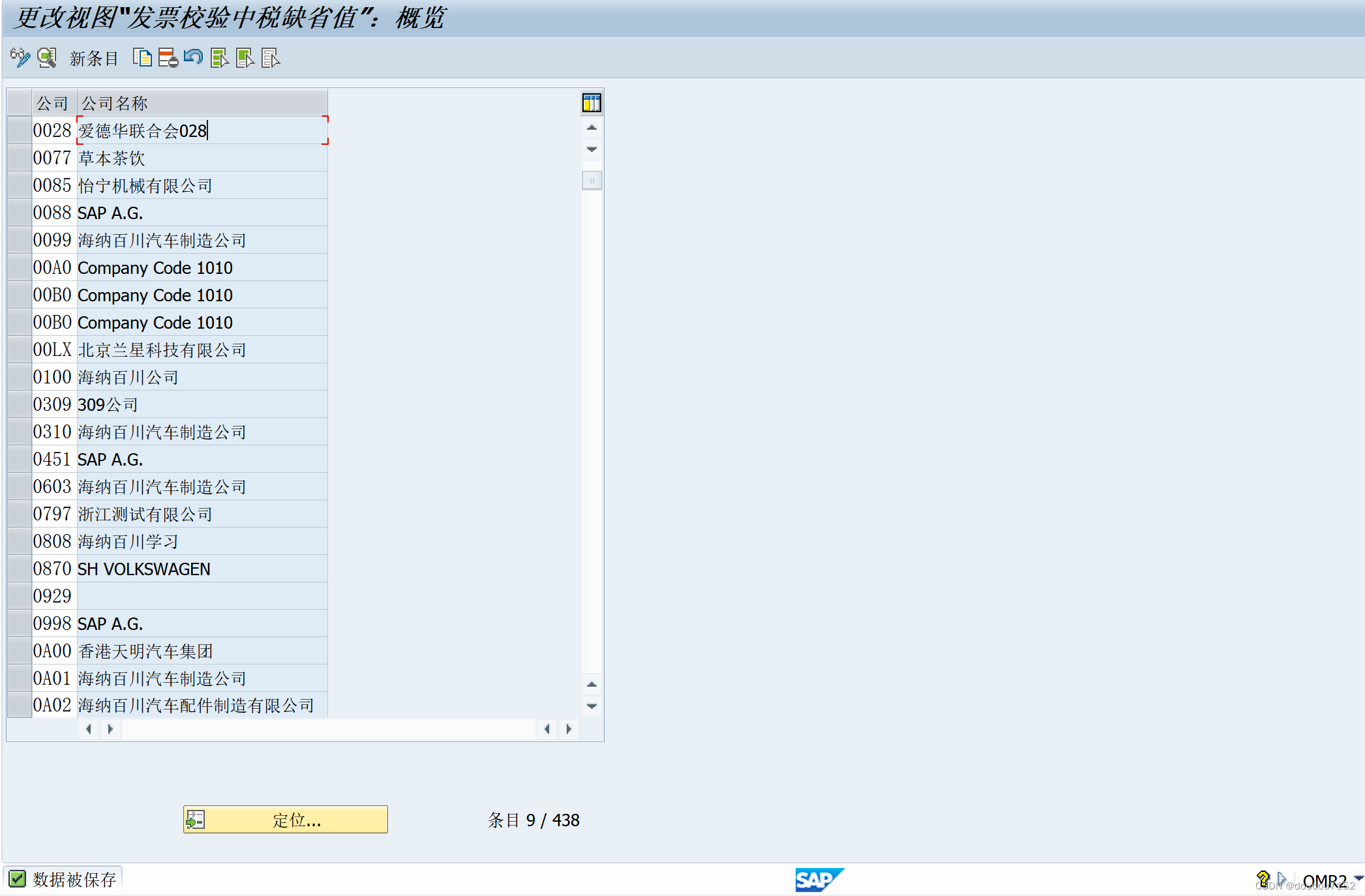Click the Copy As icon
1365x896 pixels.
click(x=142, y=58)
